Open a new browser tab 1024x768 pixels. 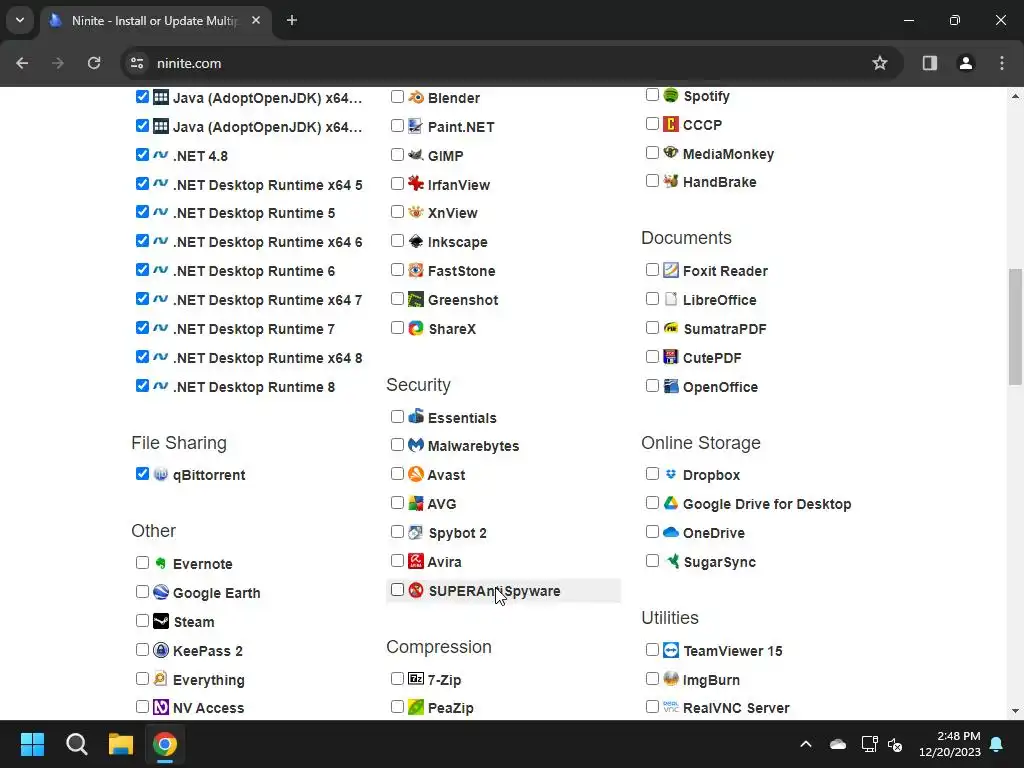coord(292,20)
